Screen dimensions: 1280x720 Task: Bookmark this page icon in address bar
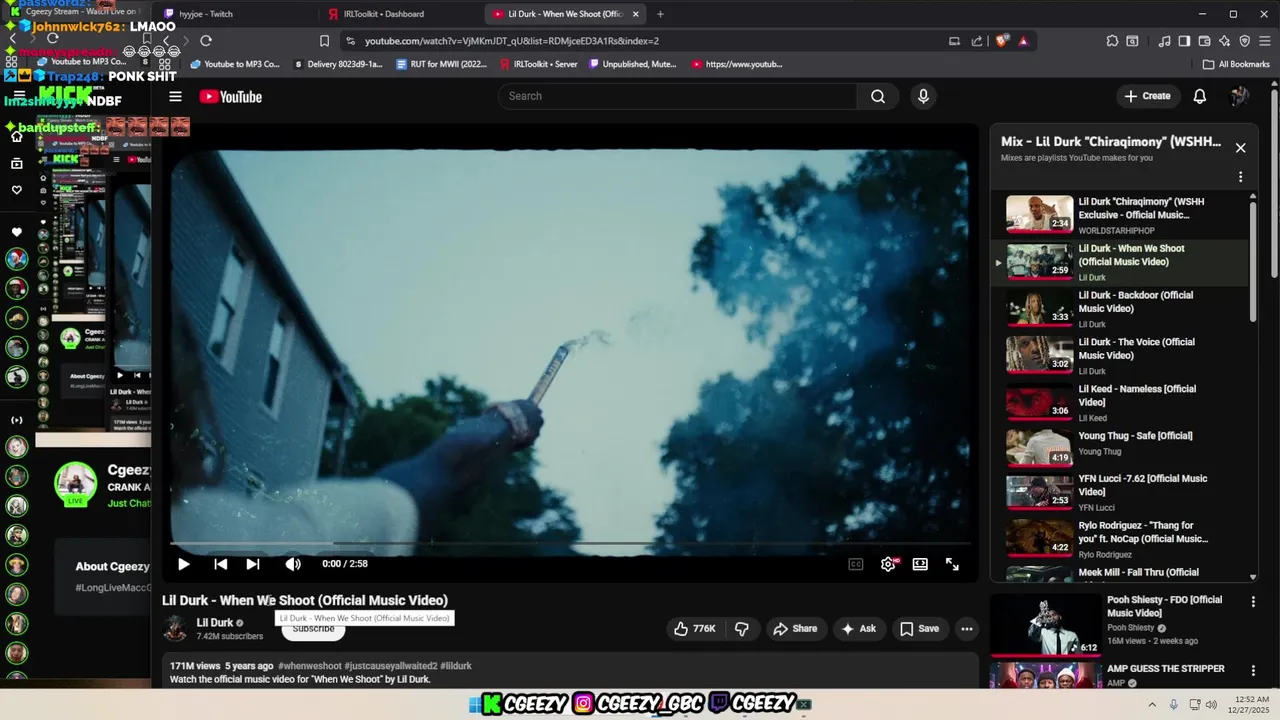[x=324, y=41]
